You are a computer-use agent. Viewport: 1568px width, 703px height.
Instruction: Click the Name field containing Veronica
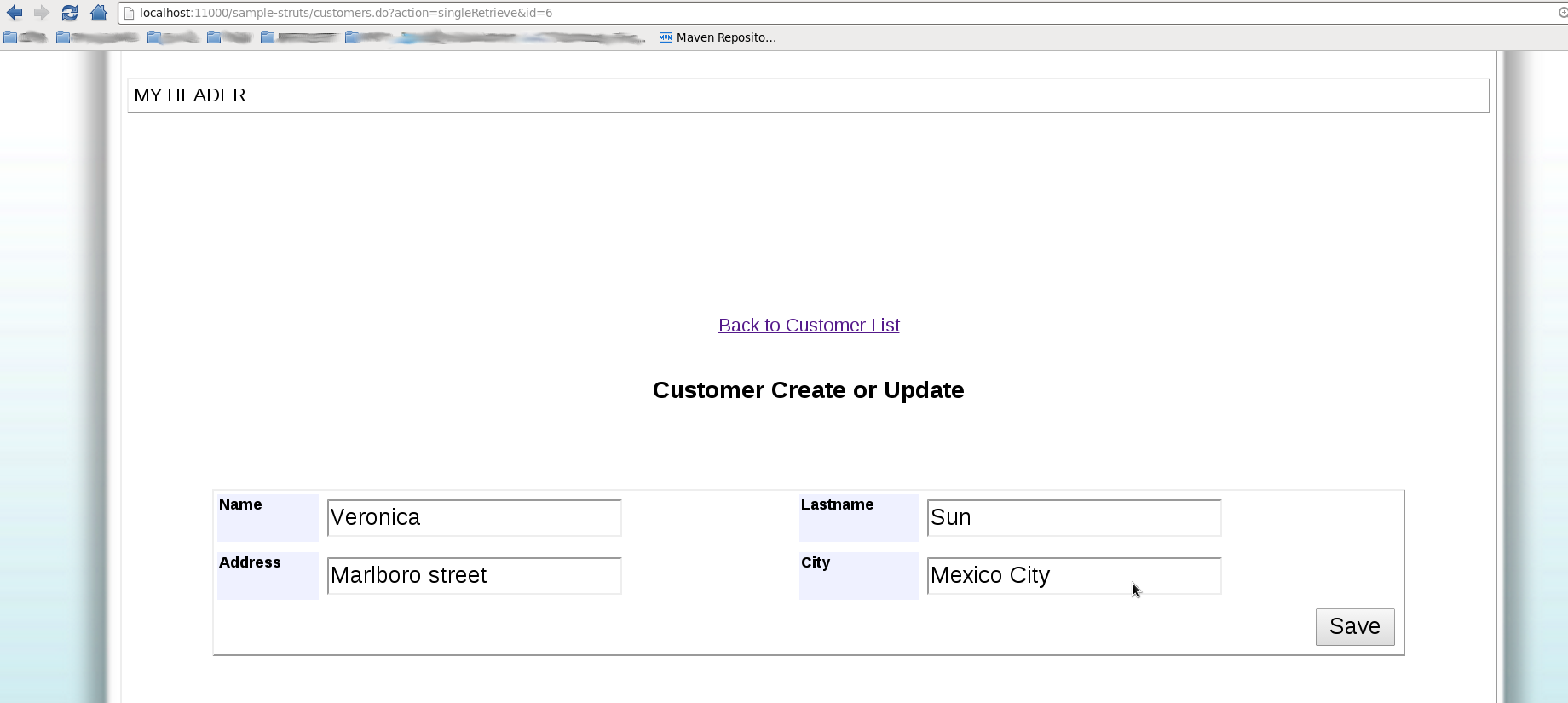(x=474, y=518)
